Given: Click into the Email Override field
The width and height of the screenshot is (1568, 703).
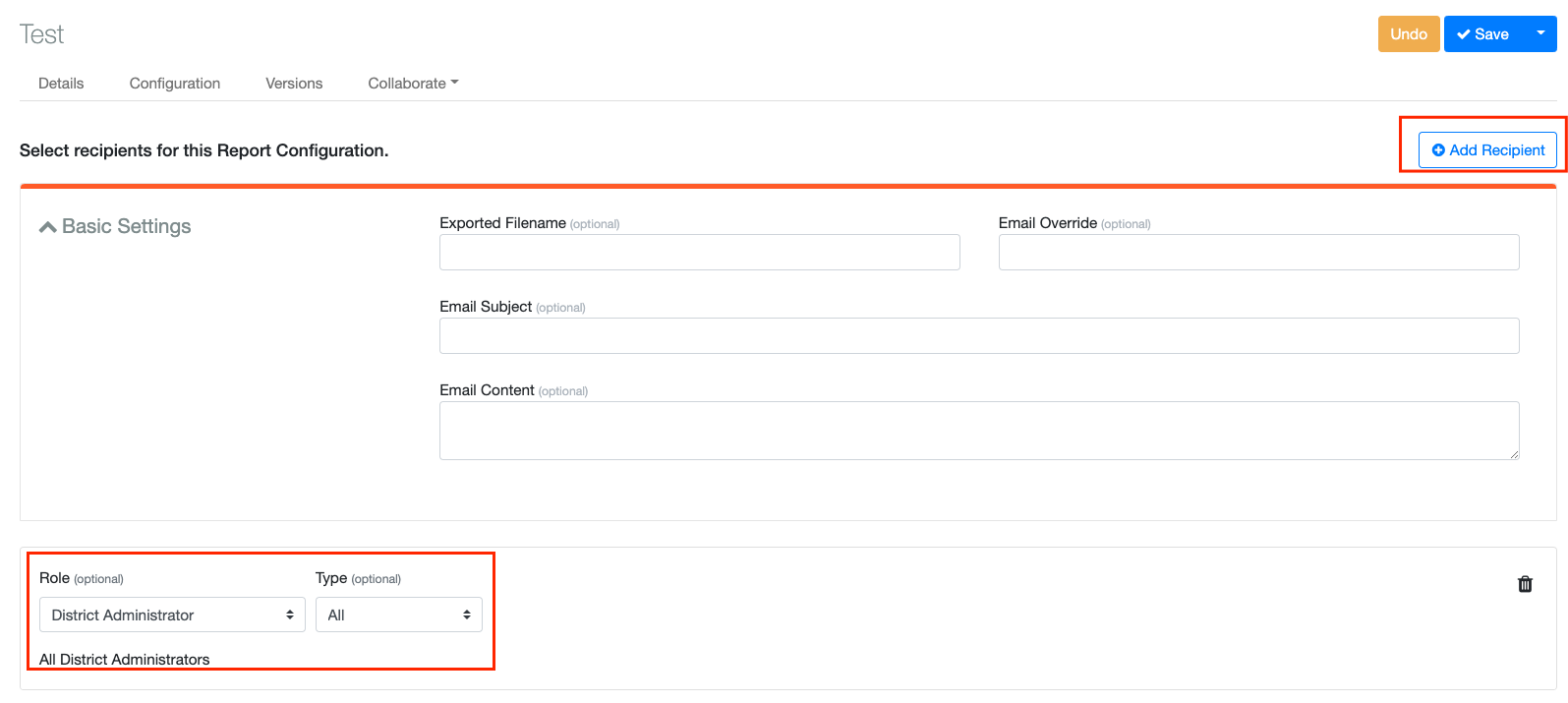Looking at the screenshot, I should 1258,252.
